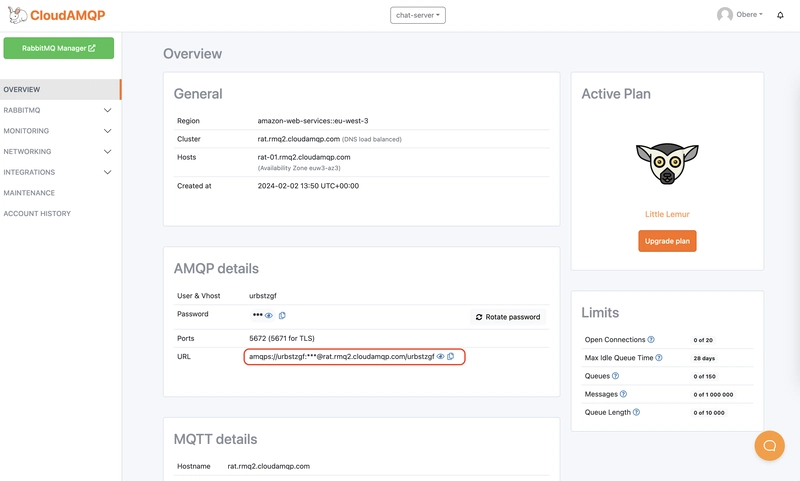Viewport: 800px width, 481px height.
Task: Copy the AMQP password to clipboard
Action: click(282, 315)
